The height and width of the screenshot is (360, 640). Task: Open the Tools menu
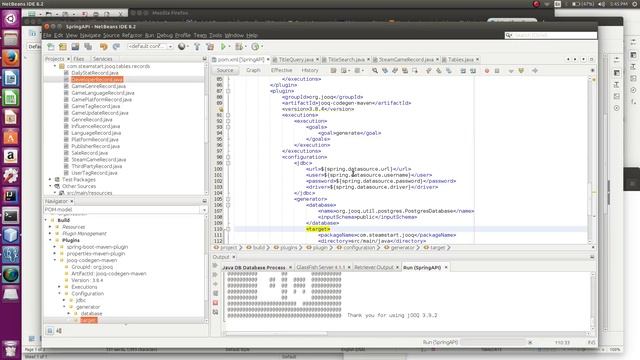point(215,36)
